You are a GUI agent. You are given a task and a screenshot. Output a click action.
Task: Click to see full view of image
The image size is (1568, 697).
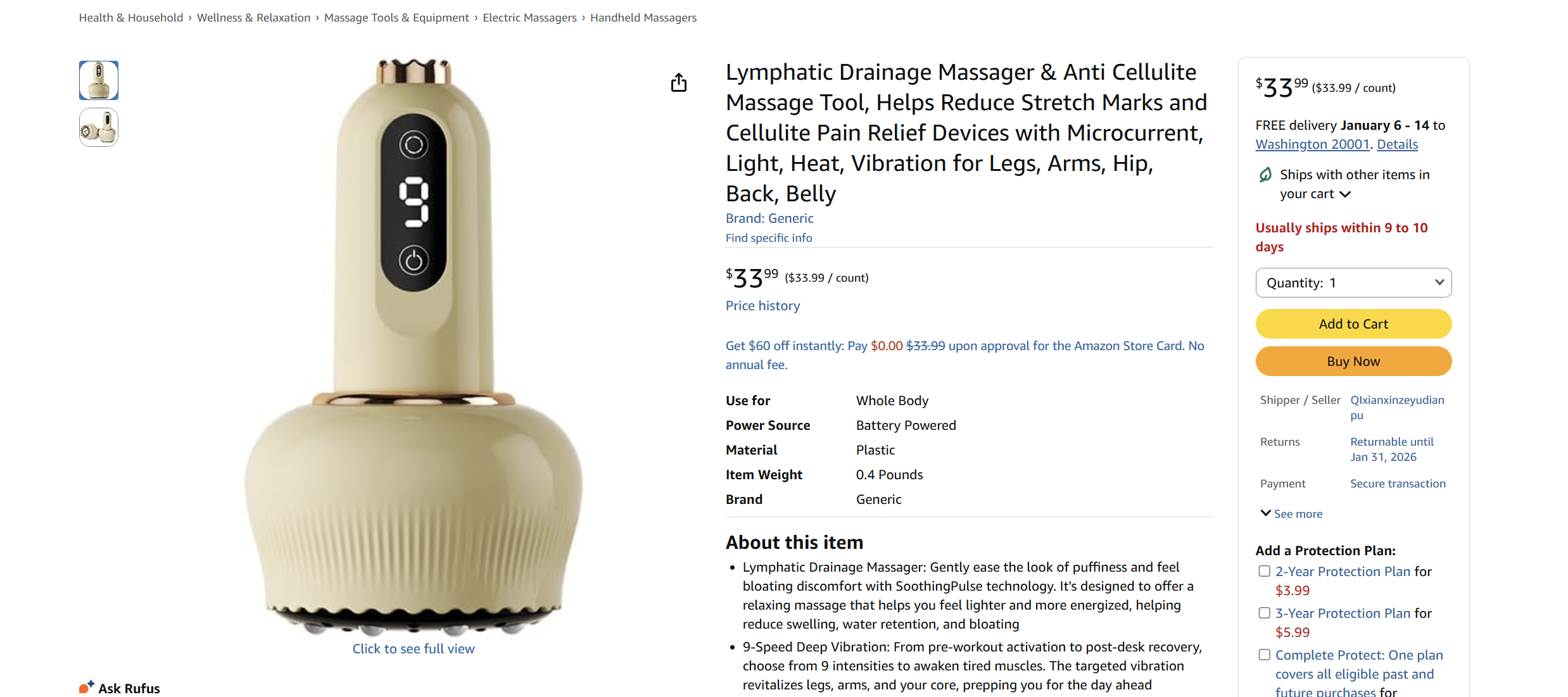[x=414, y=649]
